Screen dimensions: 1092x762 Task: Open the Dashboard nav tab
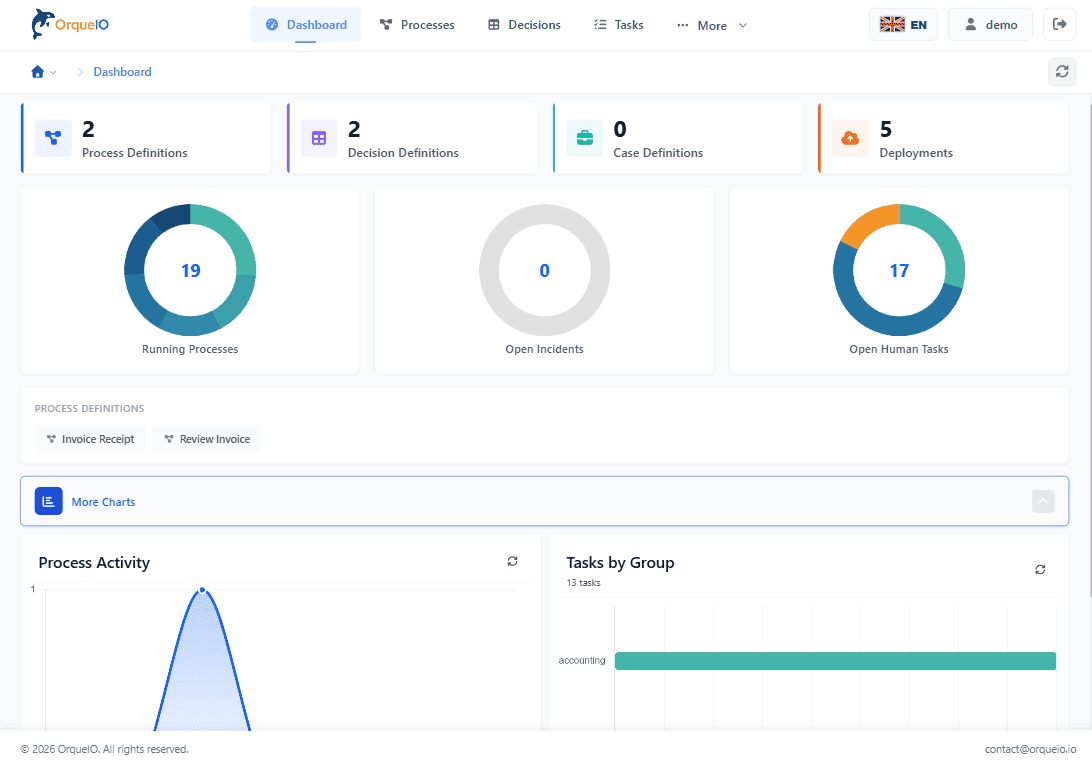[306, 24]
